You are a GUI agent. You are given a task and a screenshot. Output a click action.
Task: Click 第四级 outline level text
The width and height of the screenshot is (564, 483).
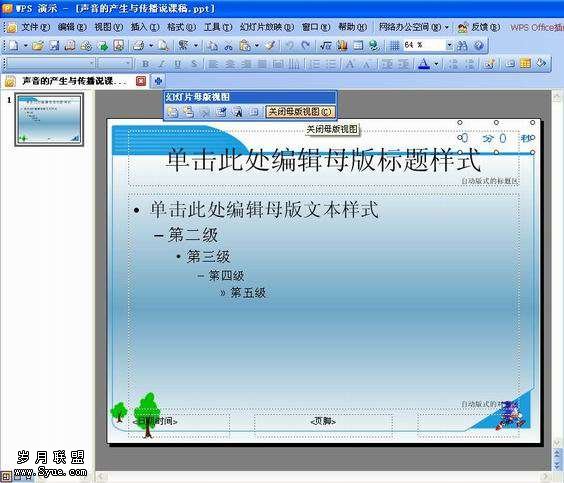[x=226, y=276]
